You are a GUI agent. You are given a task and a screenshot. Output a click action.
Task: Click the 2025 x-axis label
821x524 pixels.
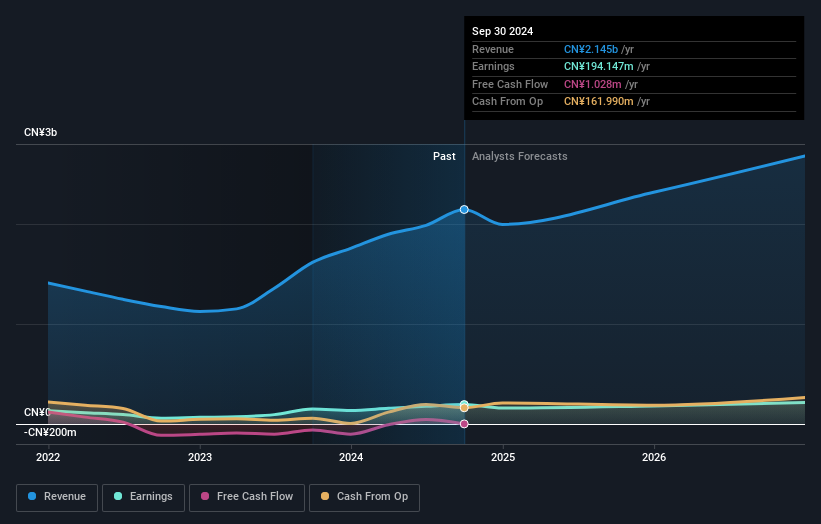tap(503, 457)
